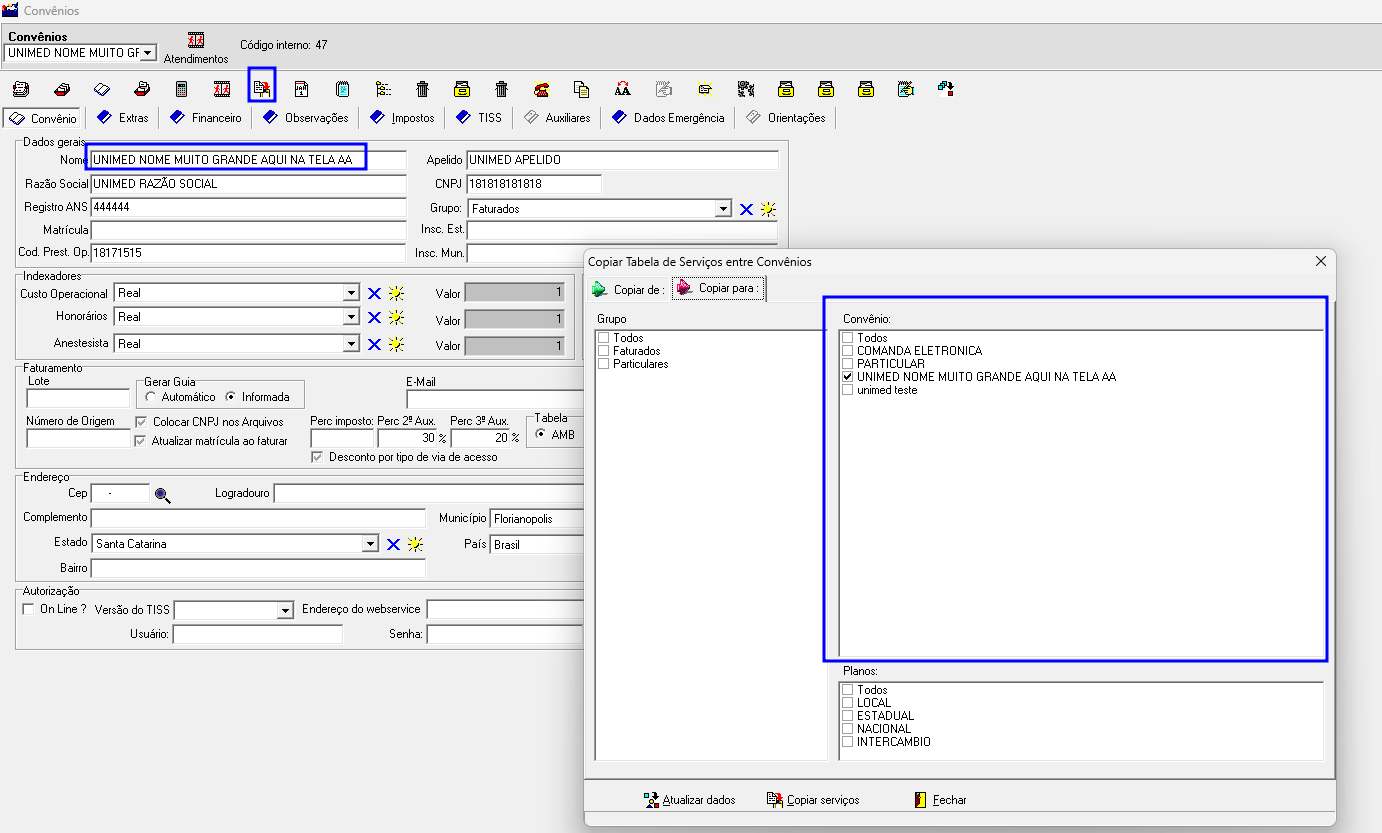Close the Copiar Tabela de Serviços dialog
Viewport: 1382px width, 833px height.
(x=1321, y=261)
